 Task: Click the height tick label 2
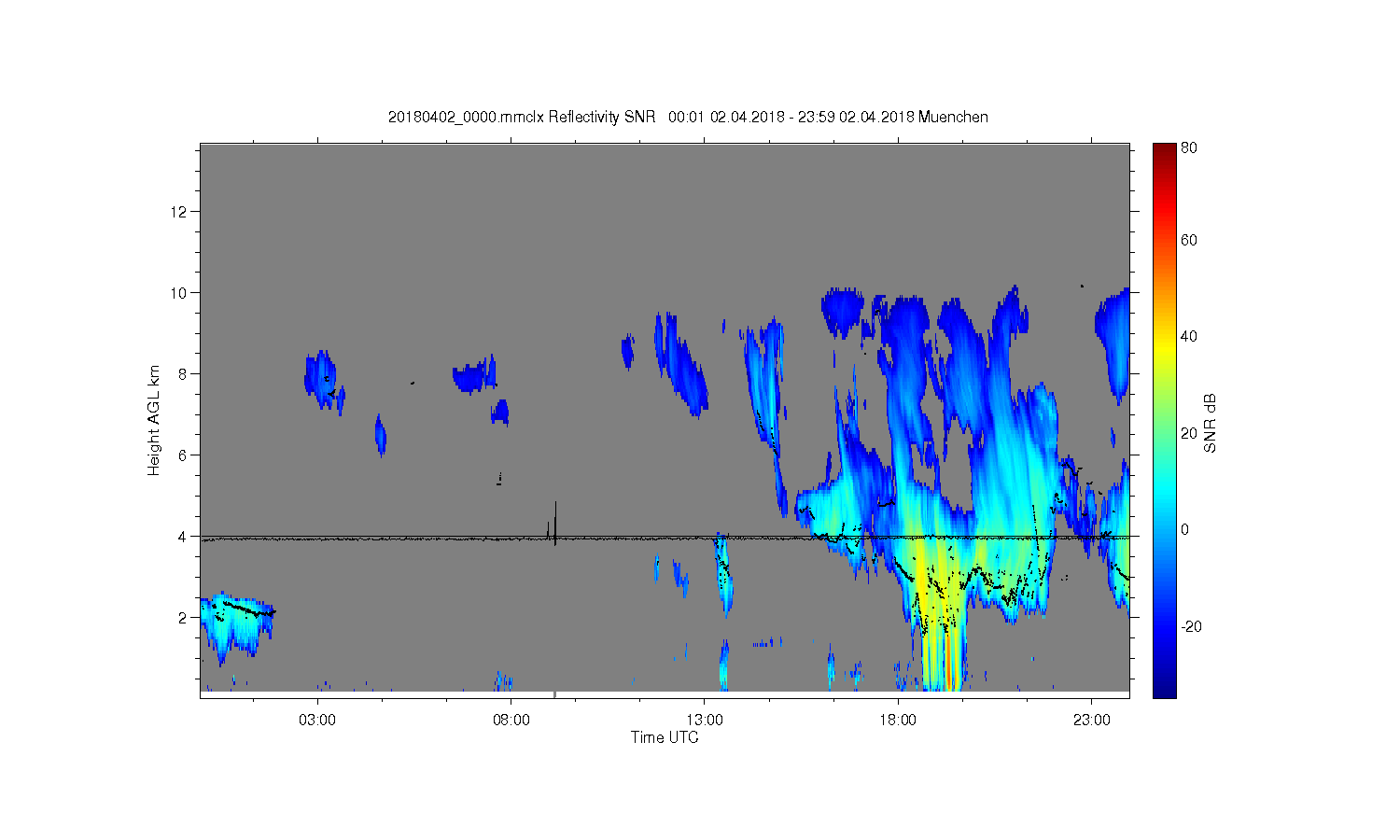pyautogui.click(x=183, y=617)
